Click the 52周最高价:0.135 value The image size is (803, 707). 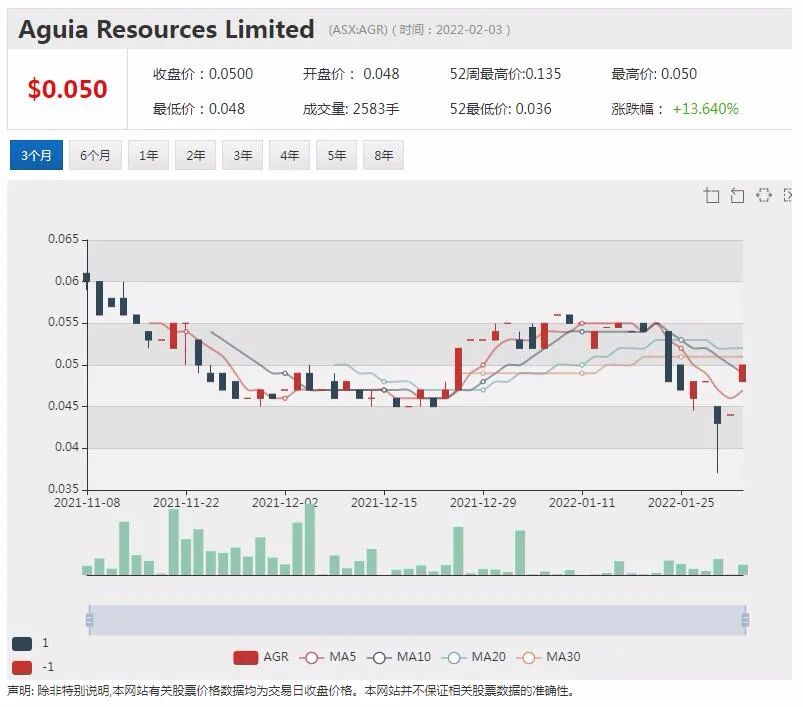[505, 74]
